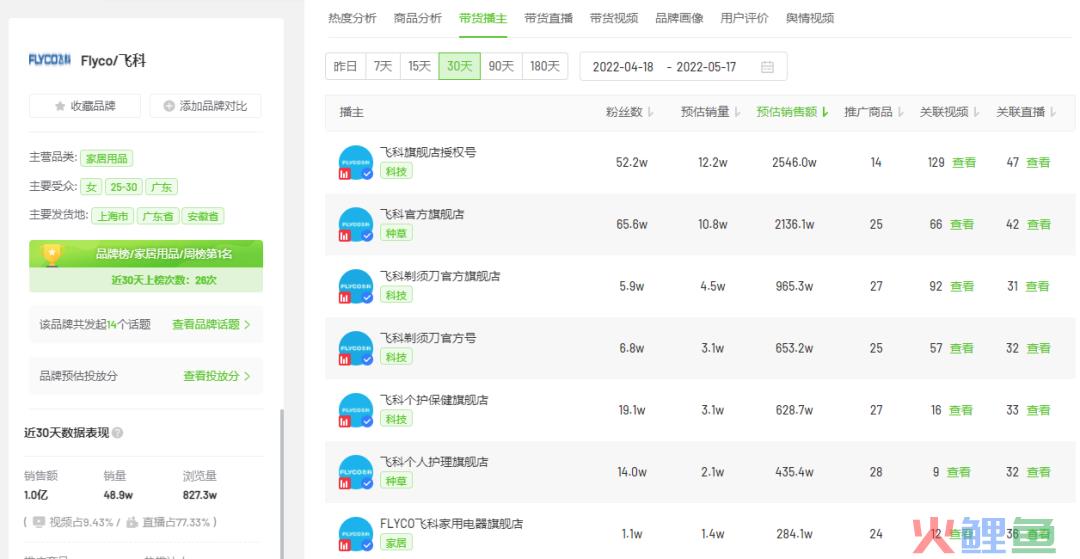
Task: Click the plus icon in 添加品牌对比
Action: tap(169, 106)
